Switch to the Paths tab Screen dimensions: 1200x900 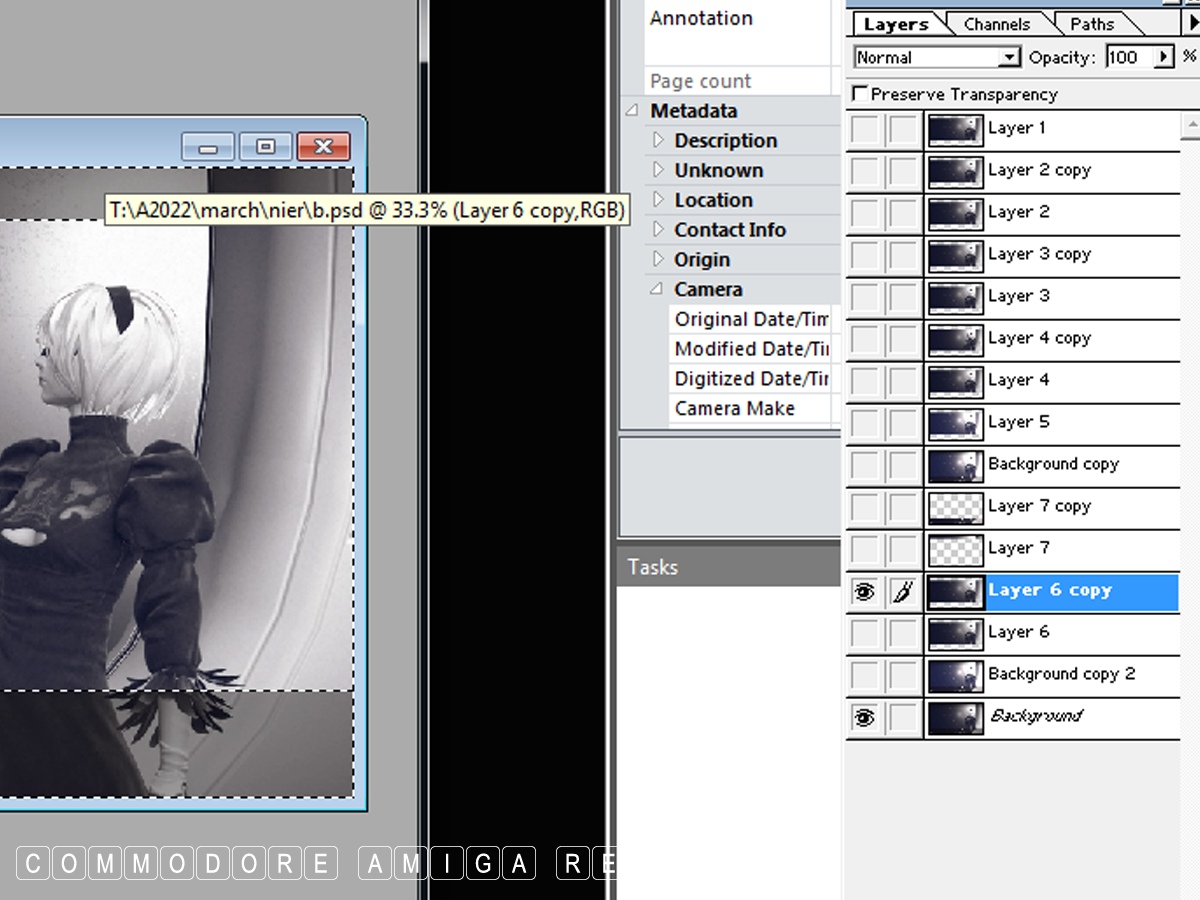click(x=1092, y=24)
